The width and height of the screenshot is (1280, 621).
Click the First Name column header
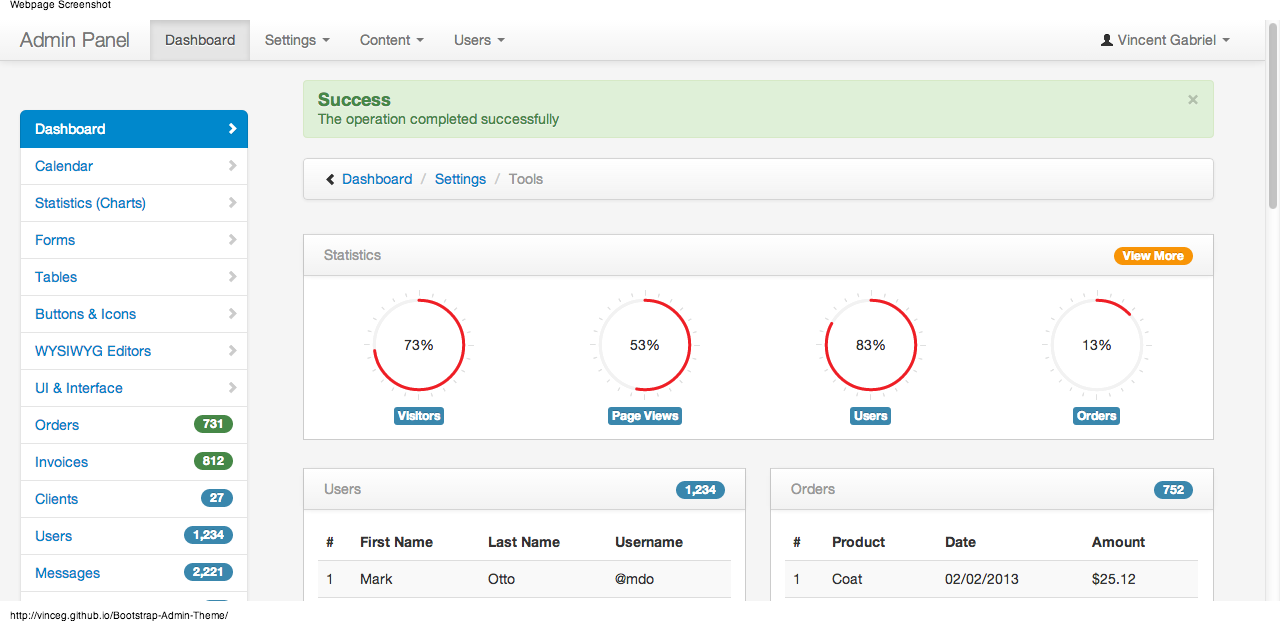[396, 542]
